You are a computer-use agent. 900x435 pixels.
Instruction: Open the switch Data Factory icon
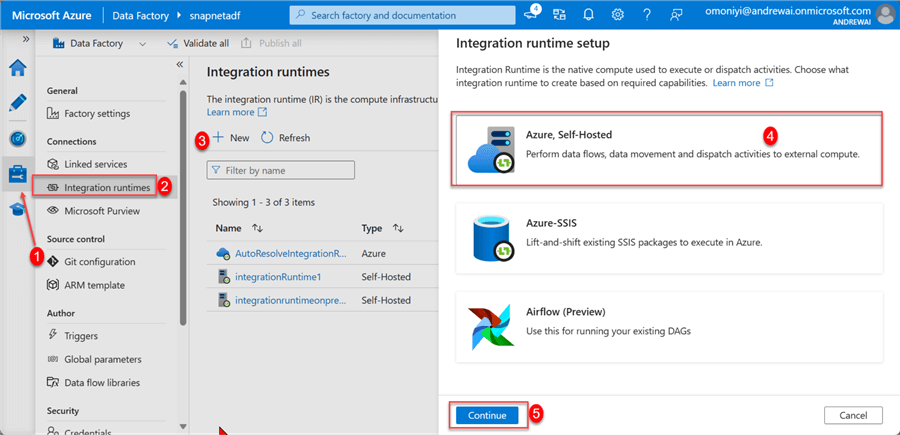(x=558, y=15)
